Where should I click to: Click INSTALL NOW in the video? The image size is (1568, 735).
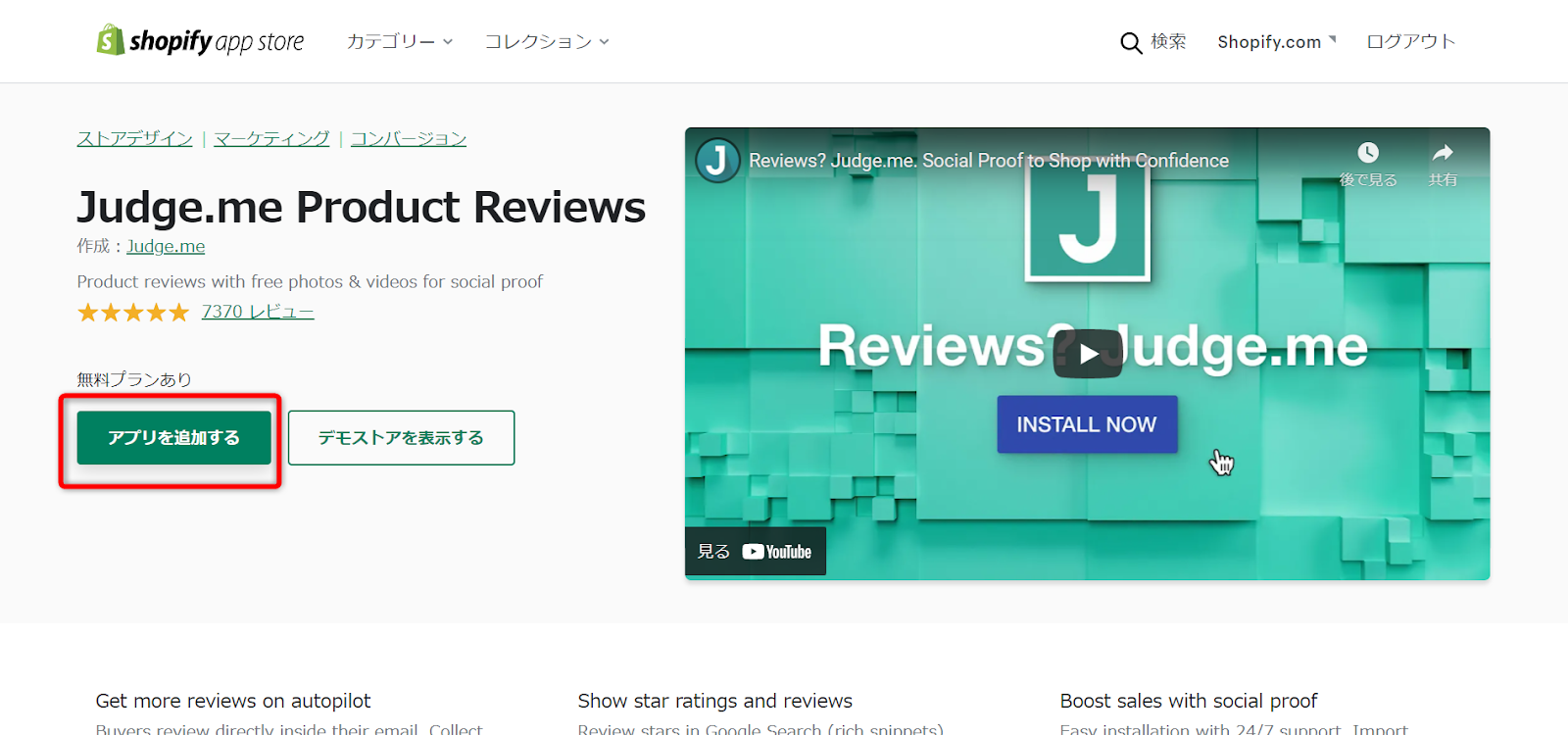pyautogui.click(x=1087, y=424)
